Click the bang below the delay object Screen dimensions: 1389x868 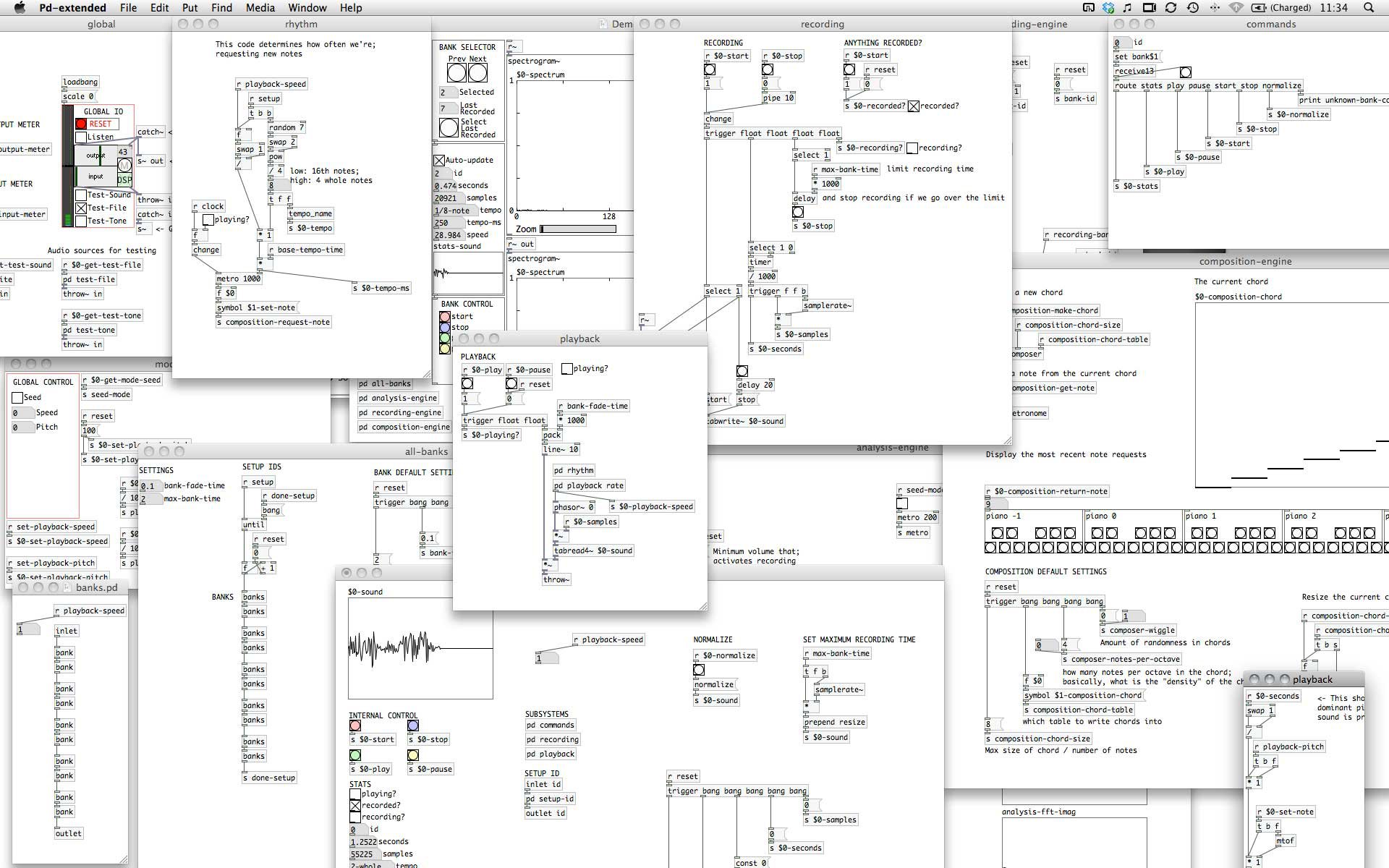click(798, 213)
